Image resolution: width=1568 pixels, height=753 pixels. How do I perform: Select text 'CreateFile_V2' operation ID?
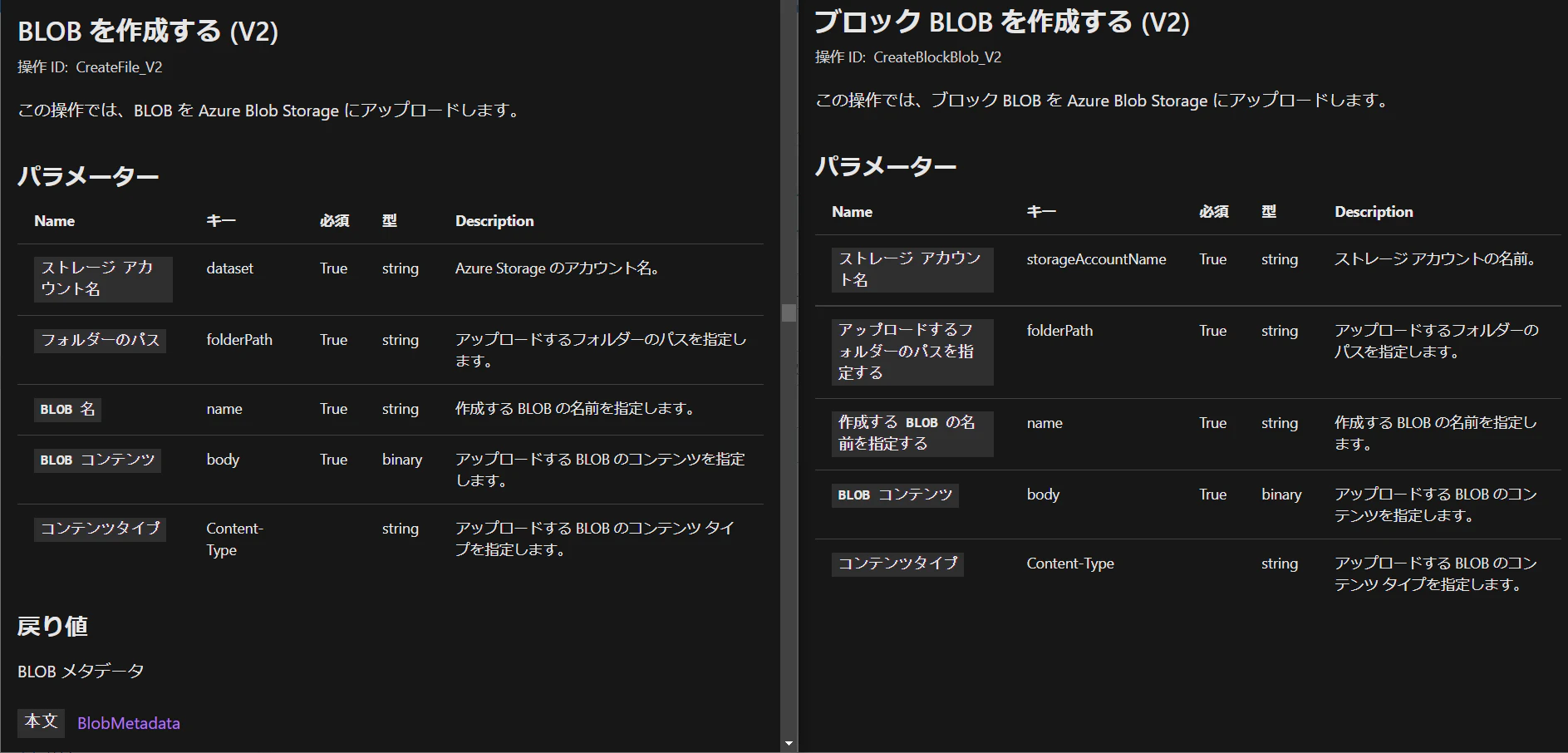pyautogui.click(x=119, y=67)
